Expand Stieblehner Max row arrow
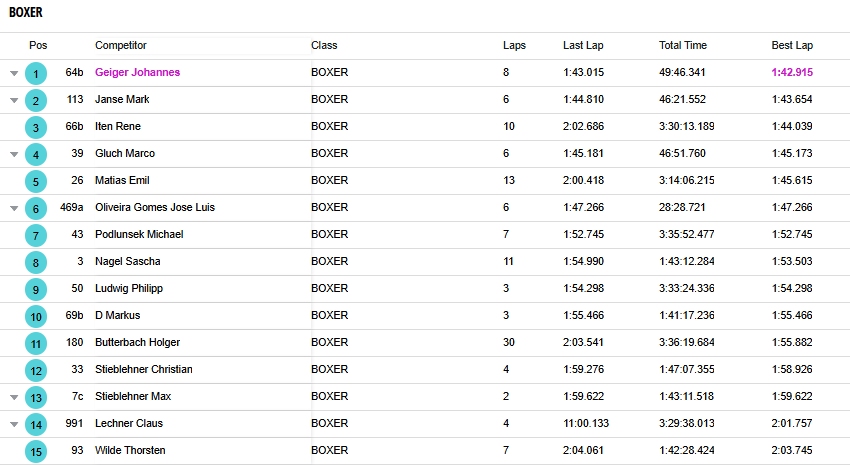This screenshot has width=850, height=472. point(14,397)
